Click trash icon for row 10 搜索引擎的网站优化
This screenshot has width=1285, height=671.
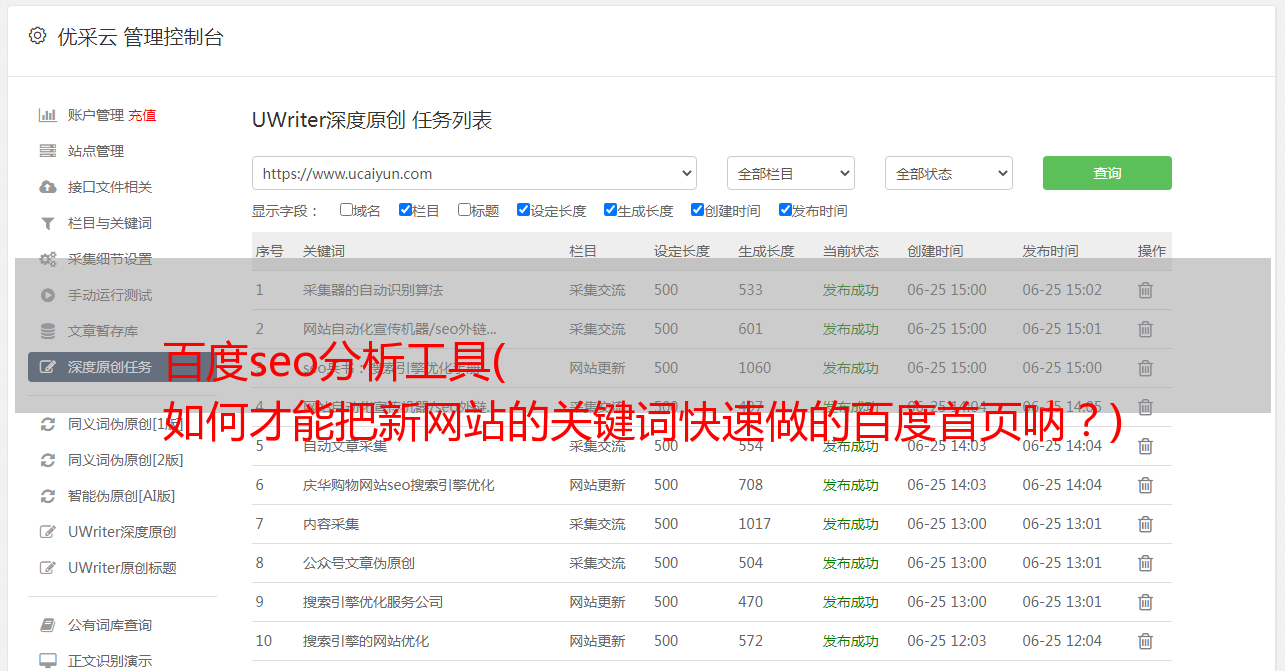1145,641
